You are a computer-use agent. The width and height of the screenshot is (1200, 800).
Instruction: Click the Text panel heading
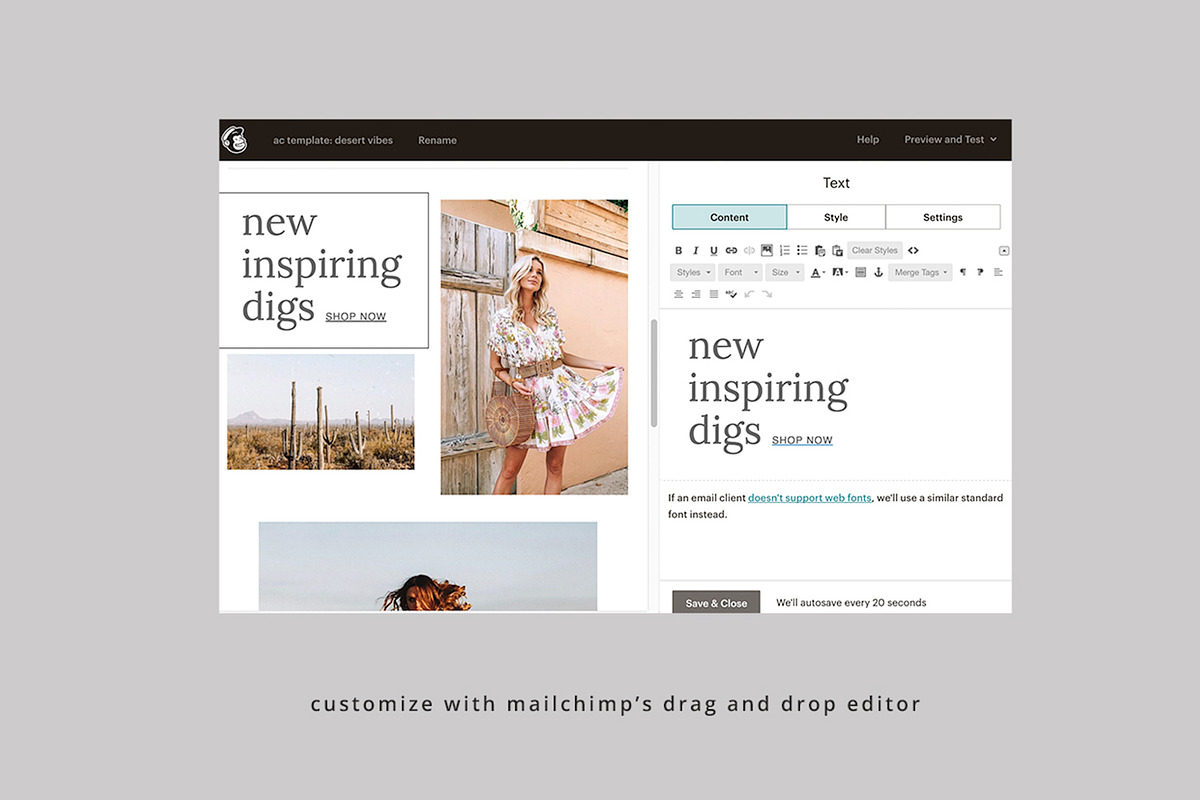click(x=836, y=183)
